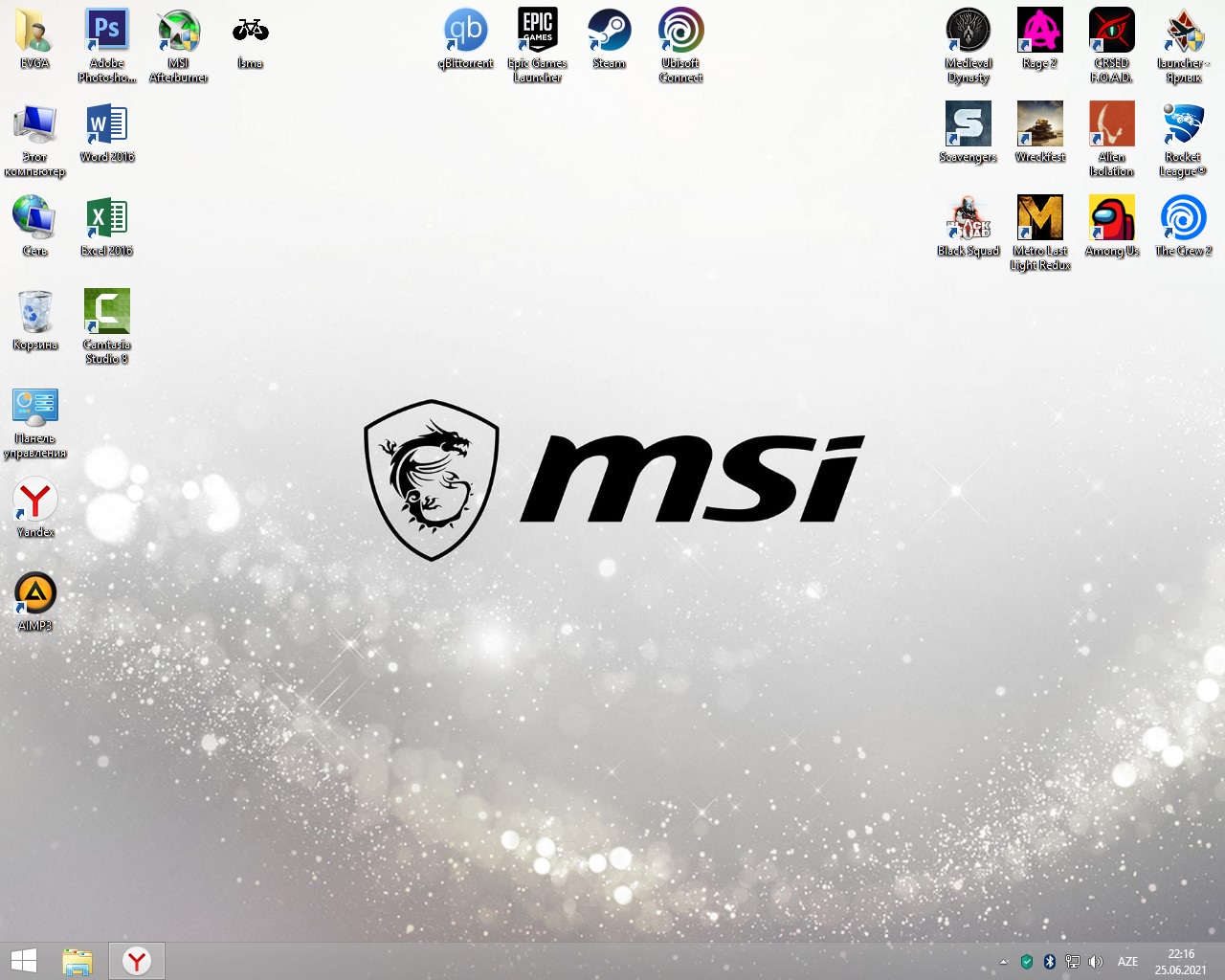Select Корзина recycle bin
Image resolution: width=1225 pixels, height=980 pixels.
click(34, 322)
